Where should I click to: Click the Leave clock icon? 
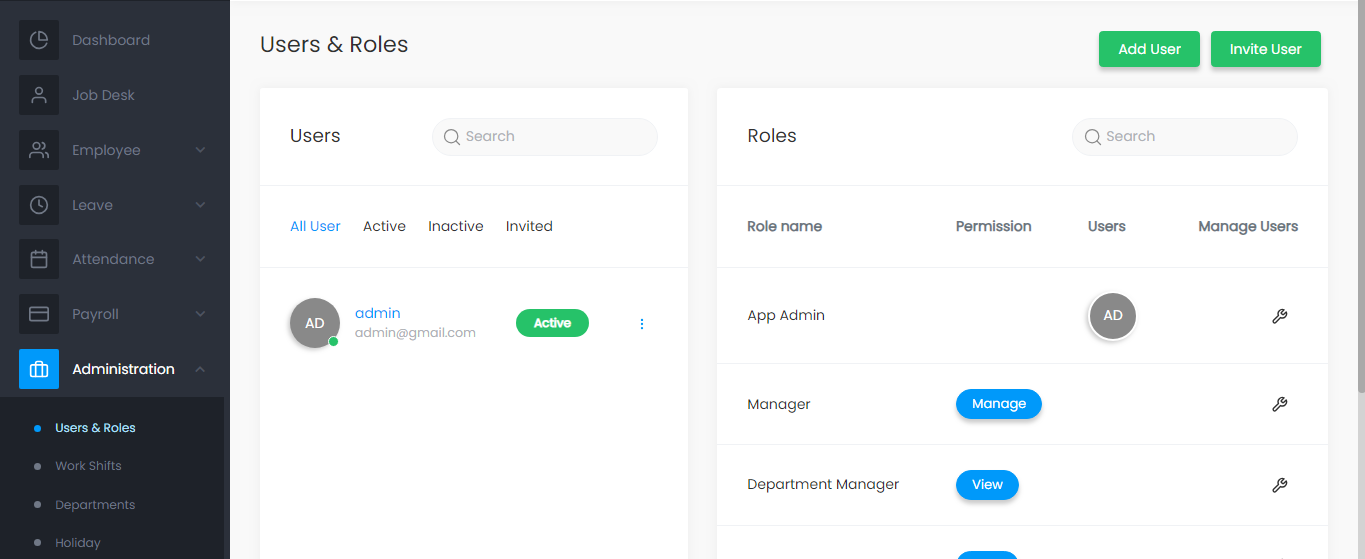[39, 205]
